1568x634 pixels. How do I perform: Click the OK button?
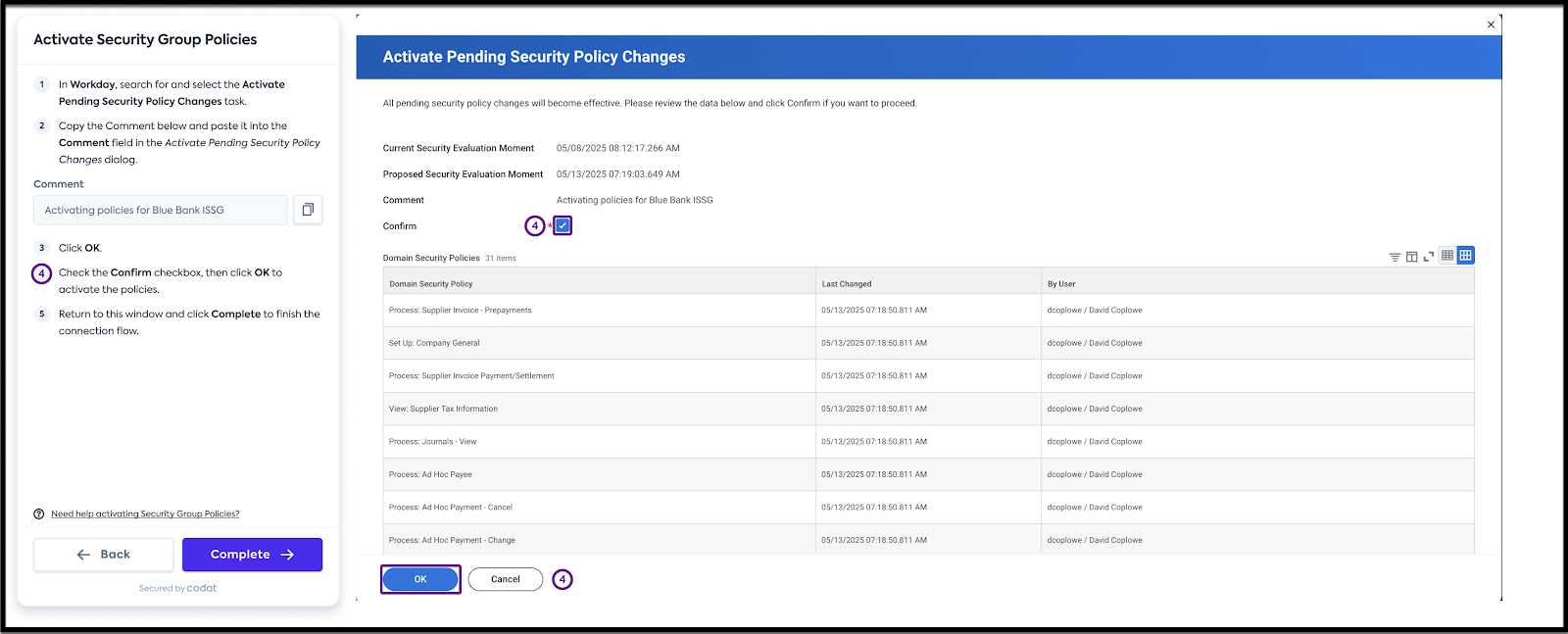pos(420,579)
